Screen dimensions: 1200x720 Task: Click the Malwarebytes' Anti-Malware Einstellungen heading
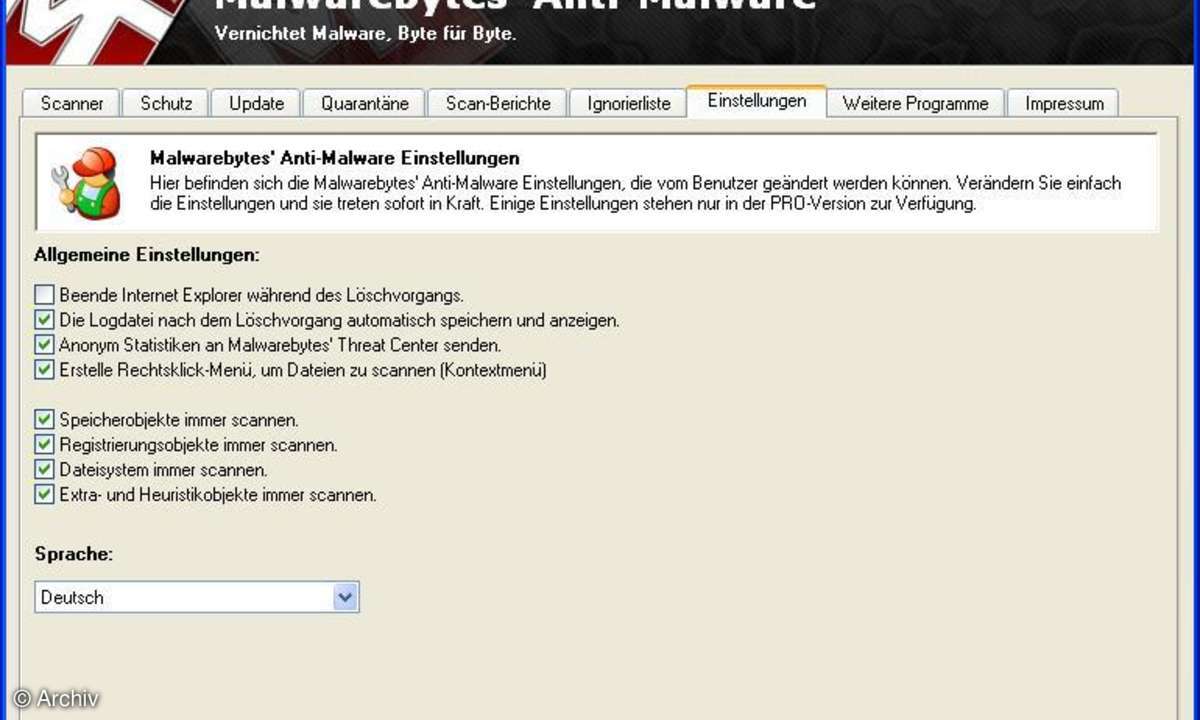coord(335,158)
